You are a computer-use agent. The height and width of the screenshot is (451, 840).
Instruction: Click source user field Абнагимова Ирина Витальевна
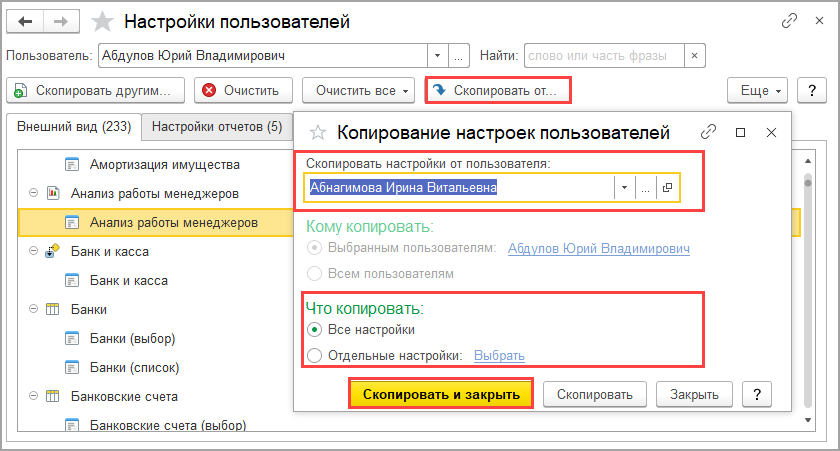(x=461, y=187)
